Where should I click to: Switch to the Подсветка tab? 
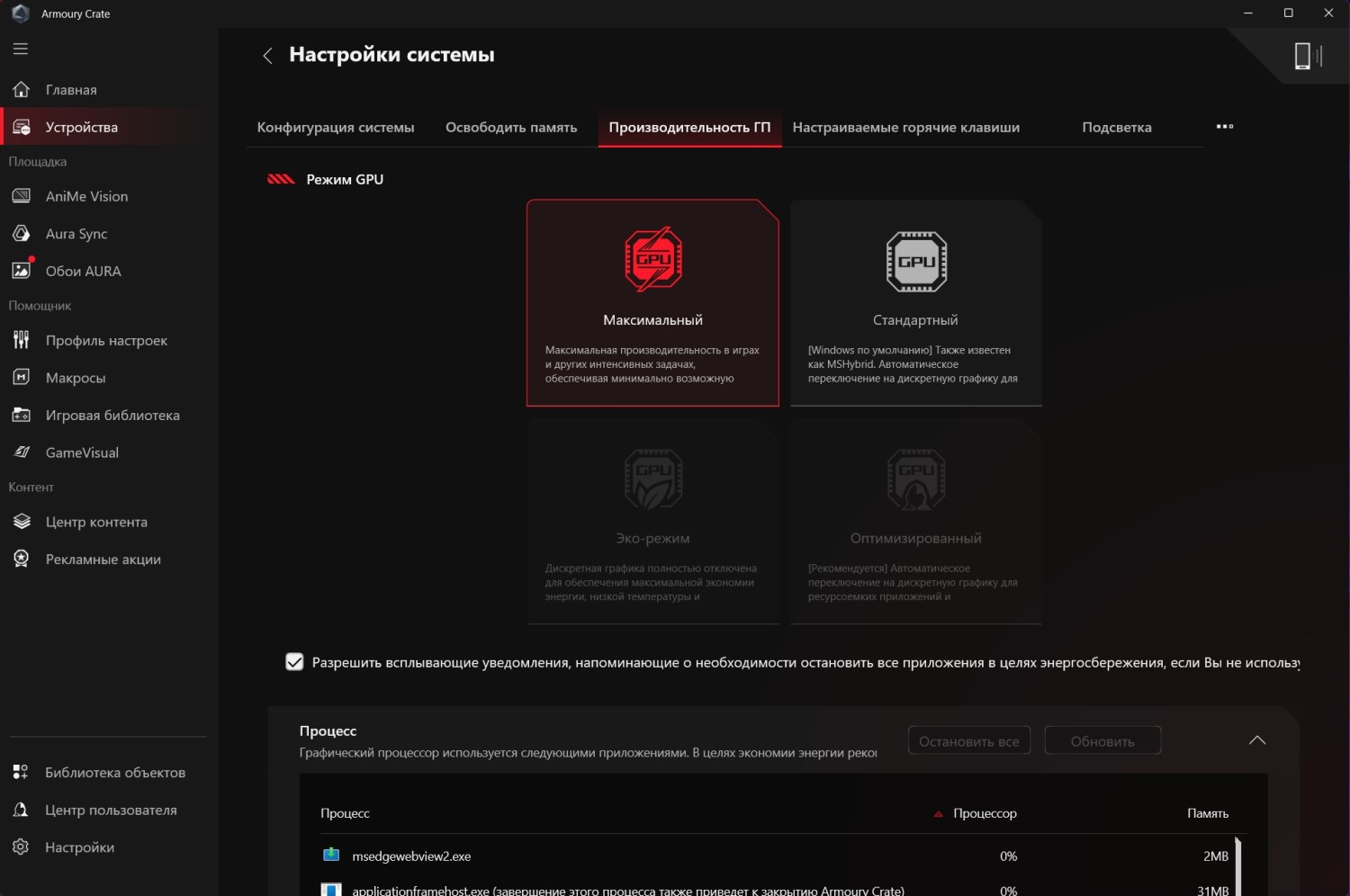pyautogui.click(x=1117, y=128)
